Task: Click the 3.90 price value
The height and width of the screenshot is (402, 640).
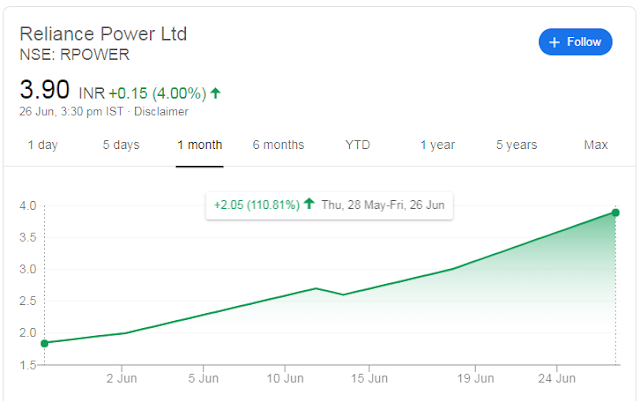Action: (x=44, y=89)
